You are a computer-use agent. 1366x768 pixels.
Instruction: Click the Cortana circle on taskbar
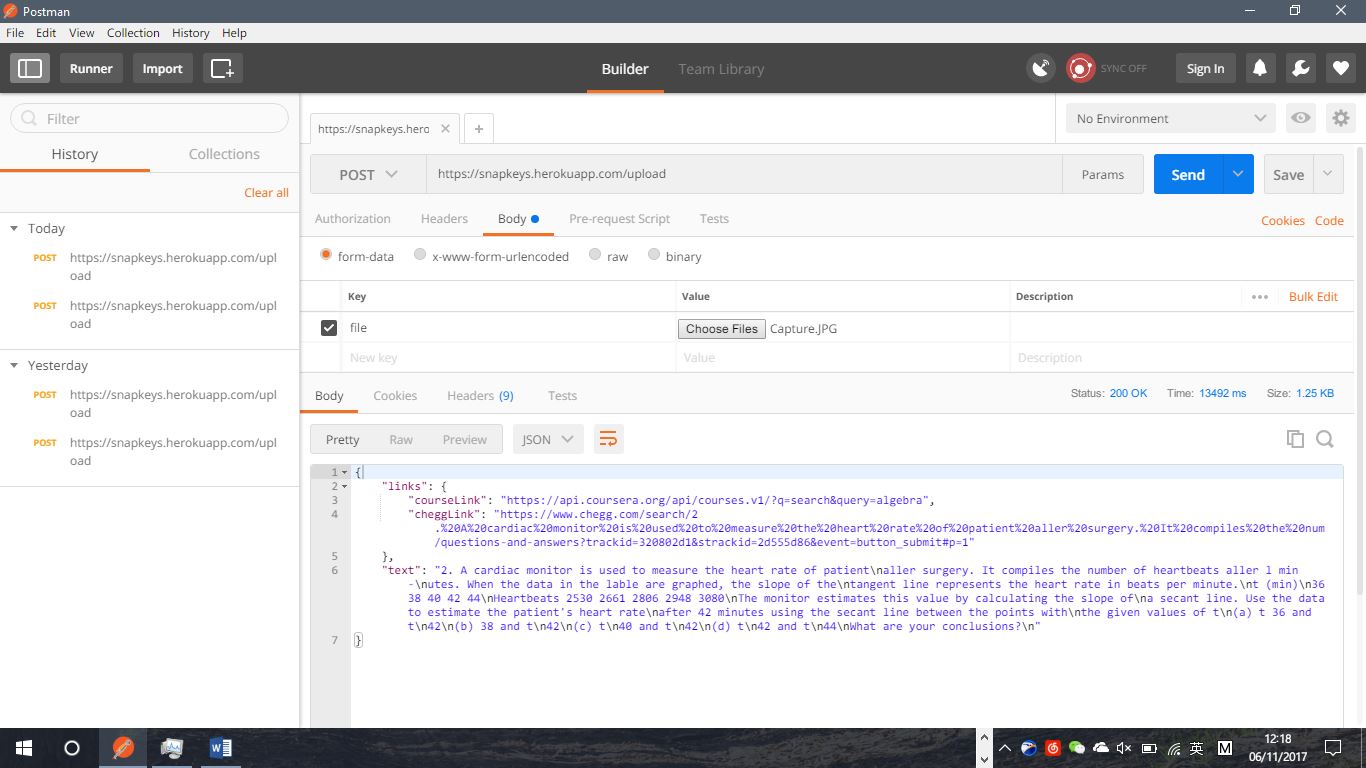point(72,748)
